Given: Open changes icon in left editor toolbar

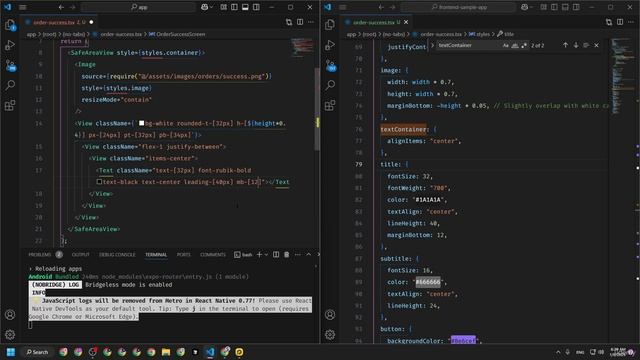Looking at the screenshot, I should click(289, 22).
